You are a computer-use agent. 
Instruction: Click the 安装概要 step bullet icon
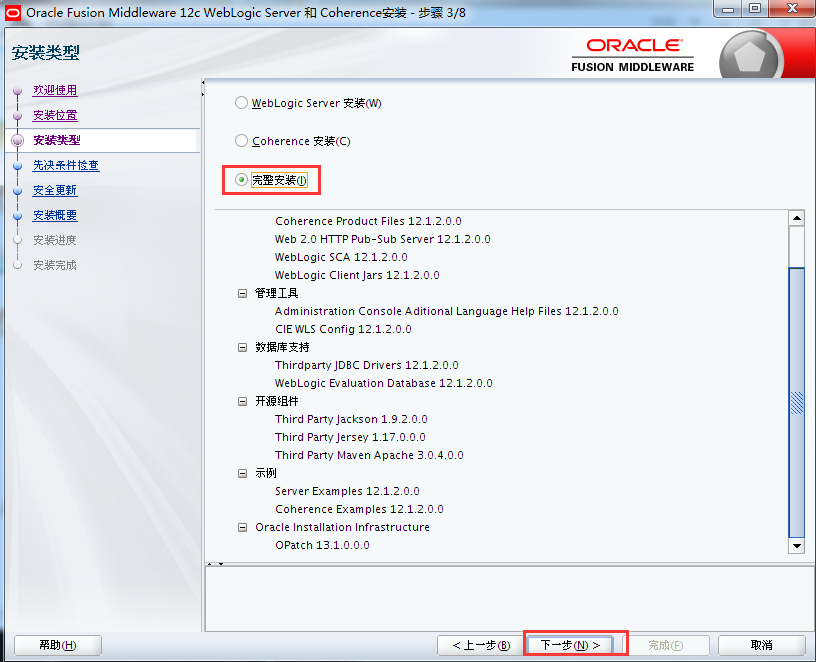coord(18,215)
